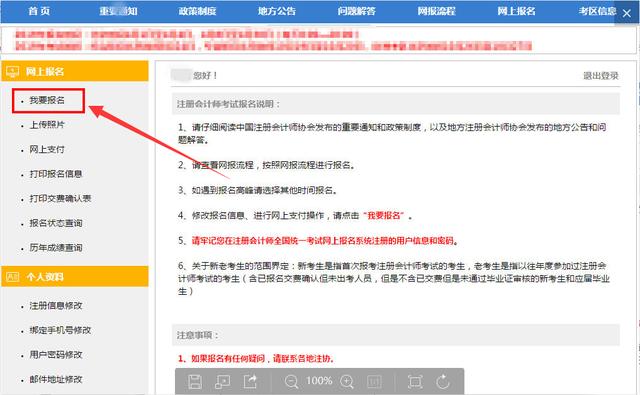Click the red "我要报名" text in item 4
Screen dimensions: 640x395
(x=383, y=215)
